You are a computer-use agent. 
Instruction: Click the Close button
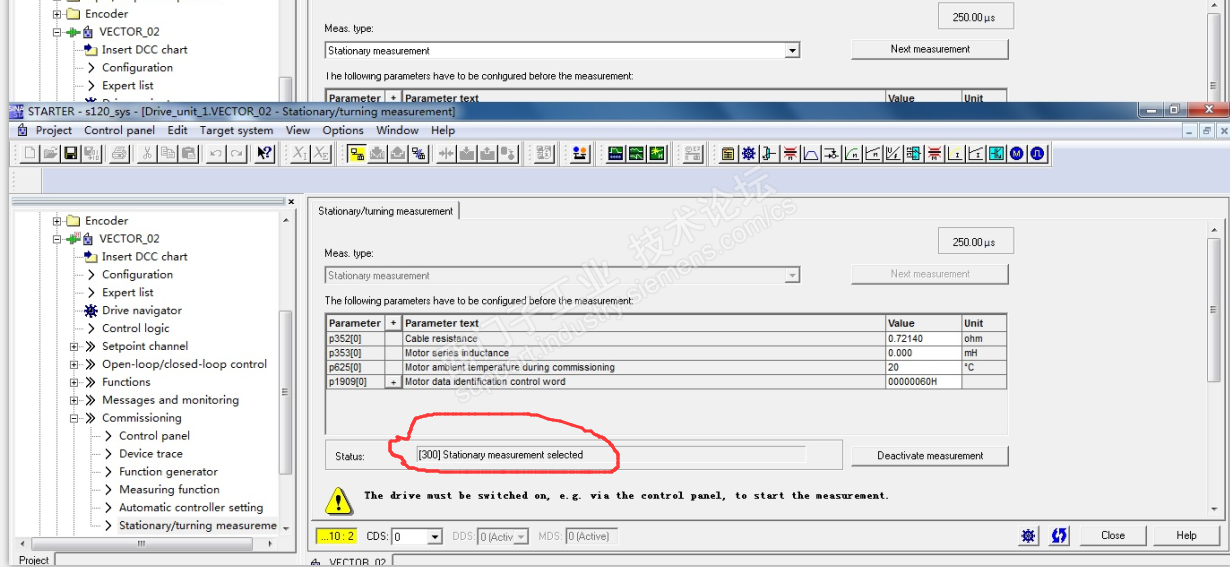[1113, 535]
